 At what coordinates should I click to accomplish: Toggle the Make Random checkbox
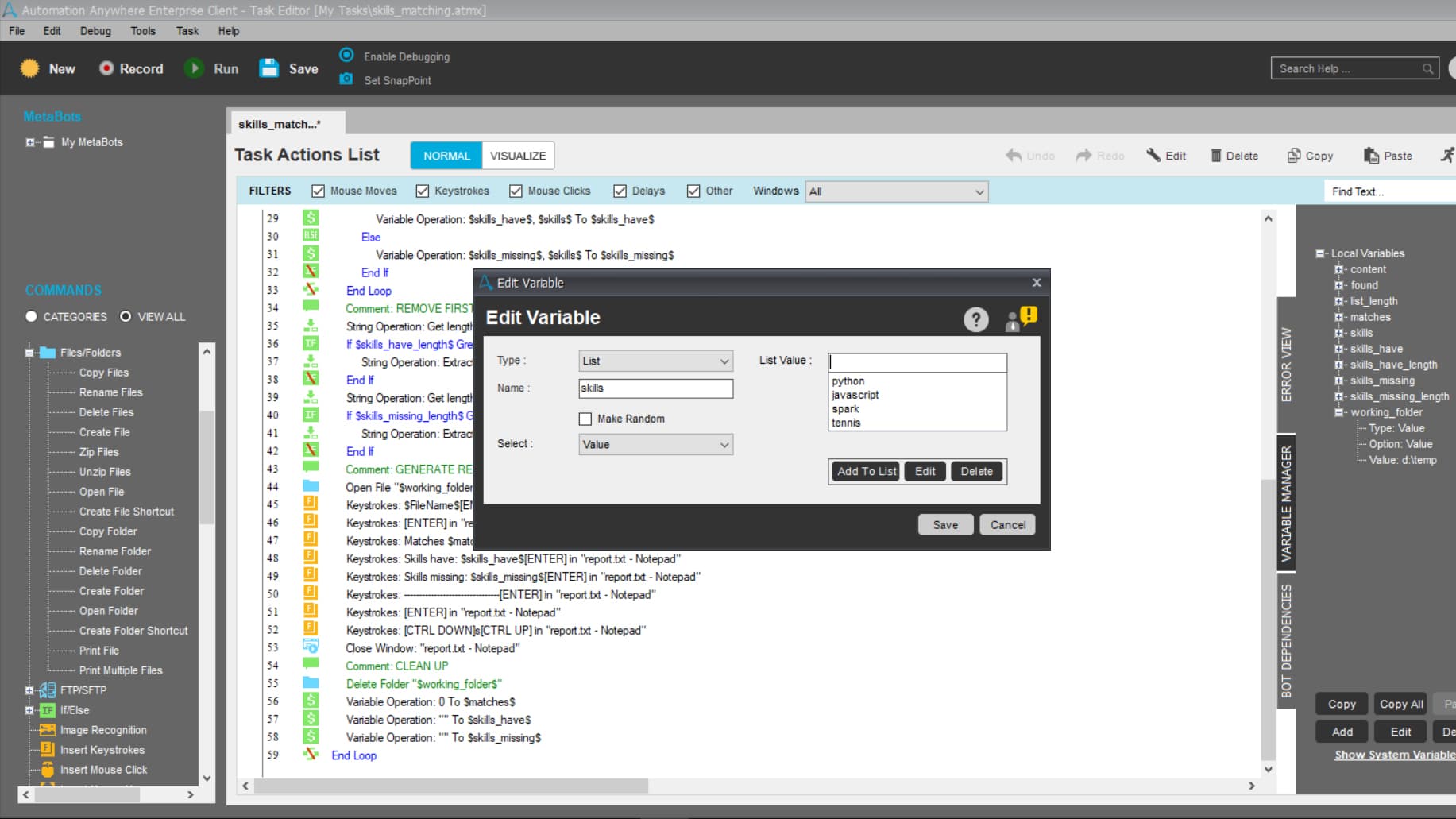[585, 419]
